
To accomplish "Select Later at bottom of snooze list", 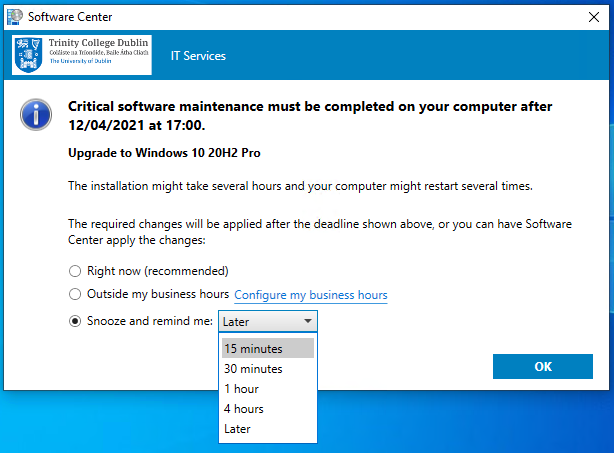I will (x=268, y=429).
